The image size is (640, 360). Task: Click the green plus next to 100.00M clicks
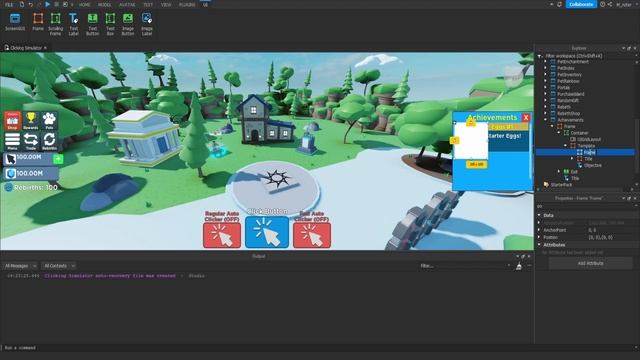58,159
